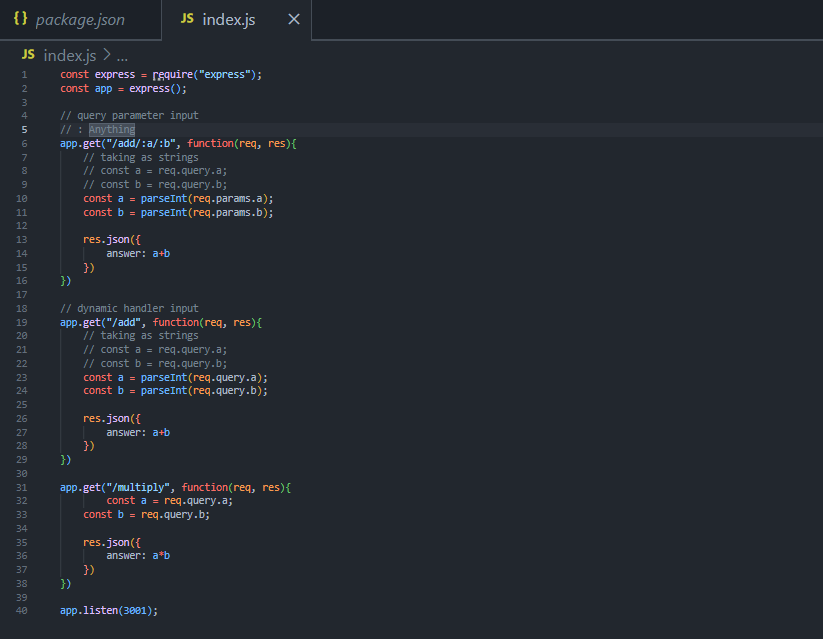
Task: Click line number 40 in the gutter
Action: [22, 611]
